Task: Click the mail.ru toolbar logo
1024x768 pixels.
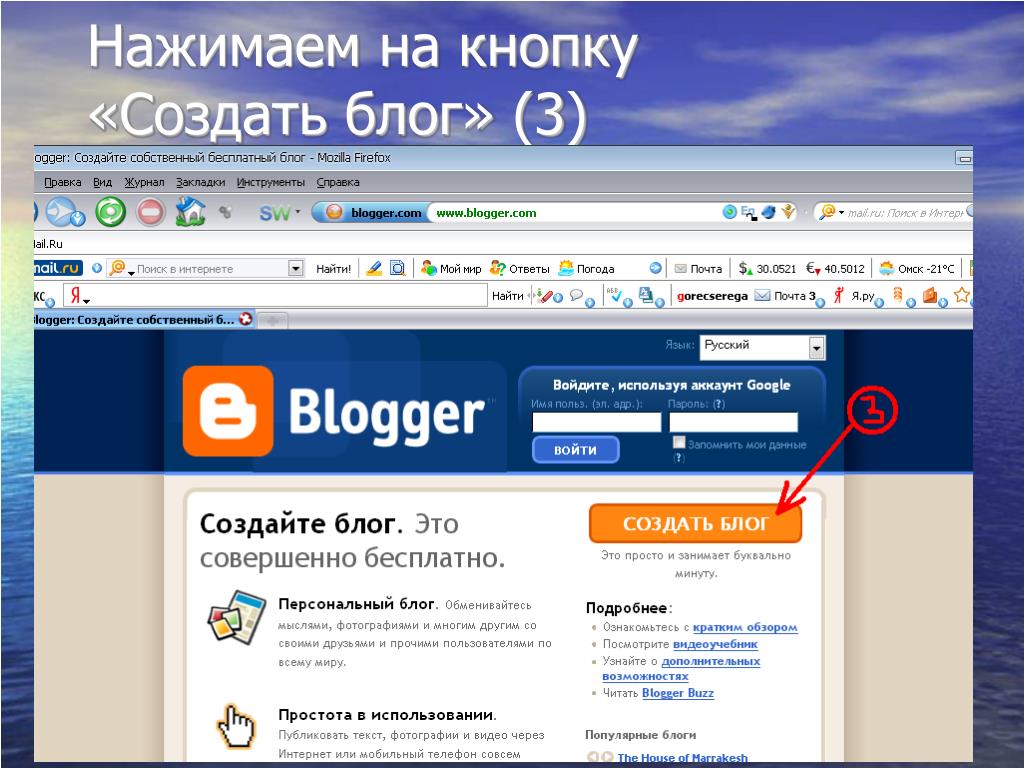Action: [58, 268]
